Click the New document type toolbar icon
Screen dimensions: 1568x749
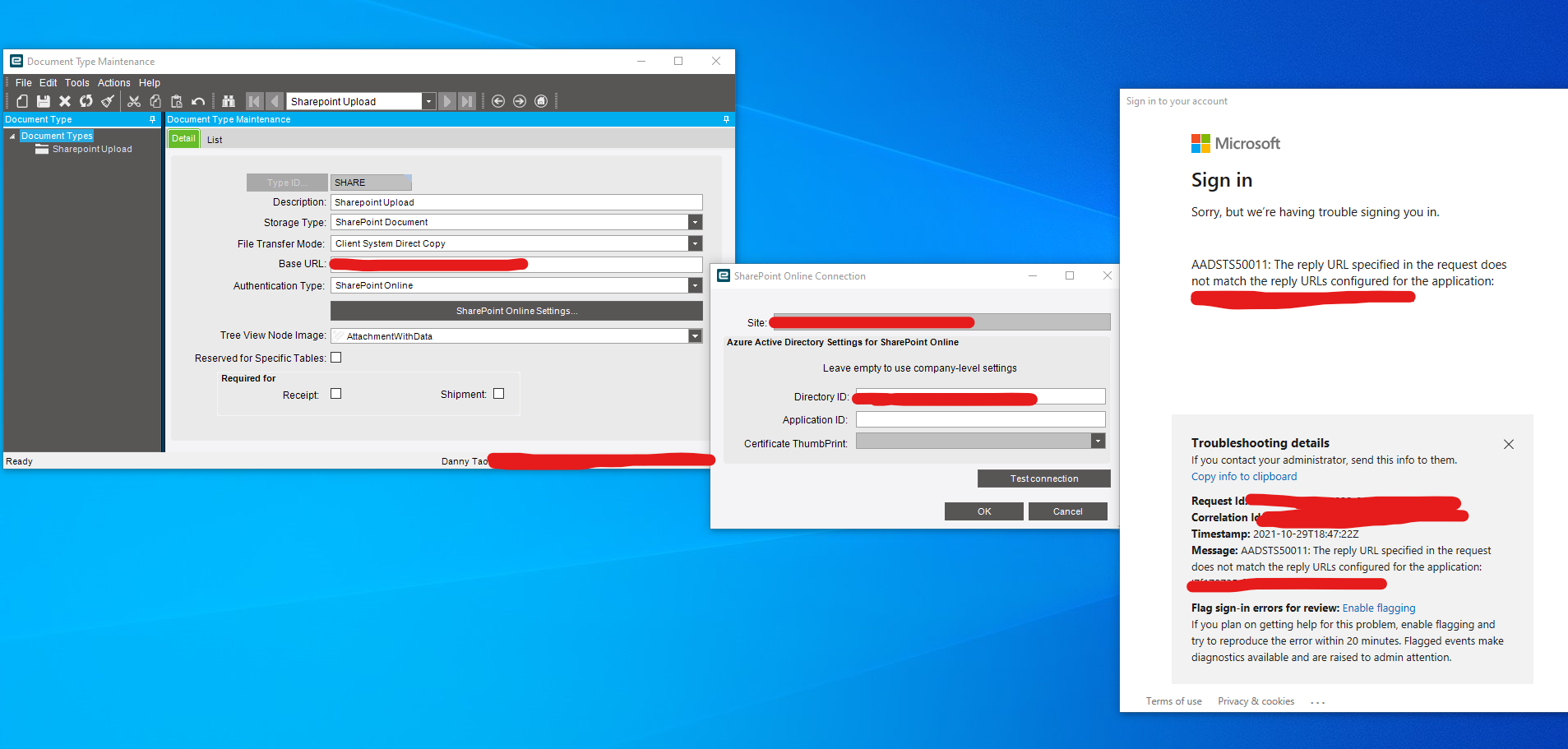click(x=22, y=101)
